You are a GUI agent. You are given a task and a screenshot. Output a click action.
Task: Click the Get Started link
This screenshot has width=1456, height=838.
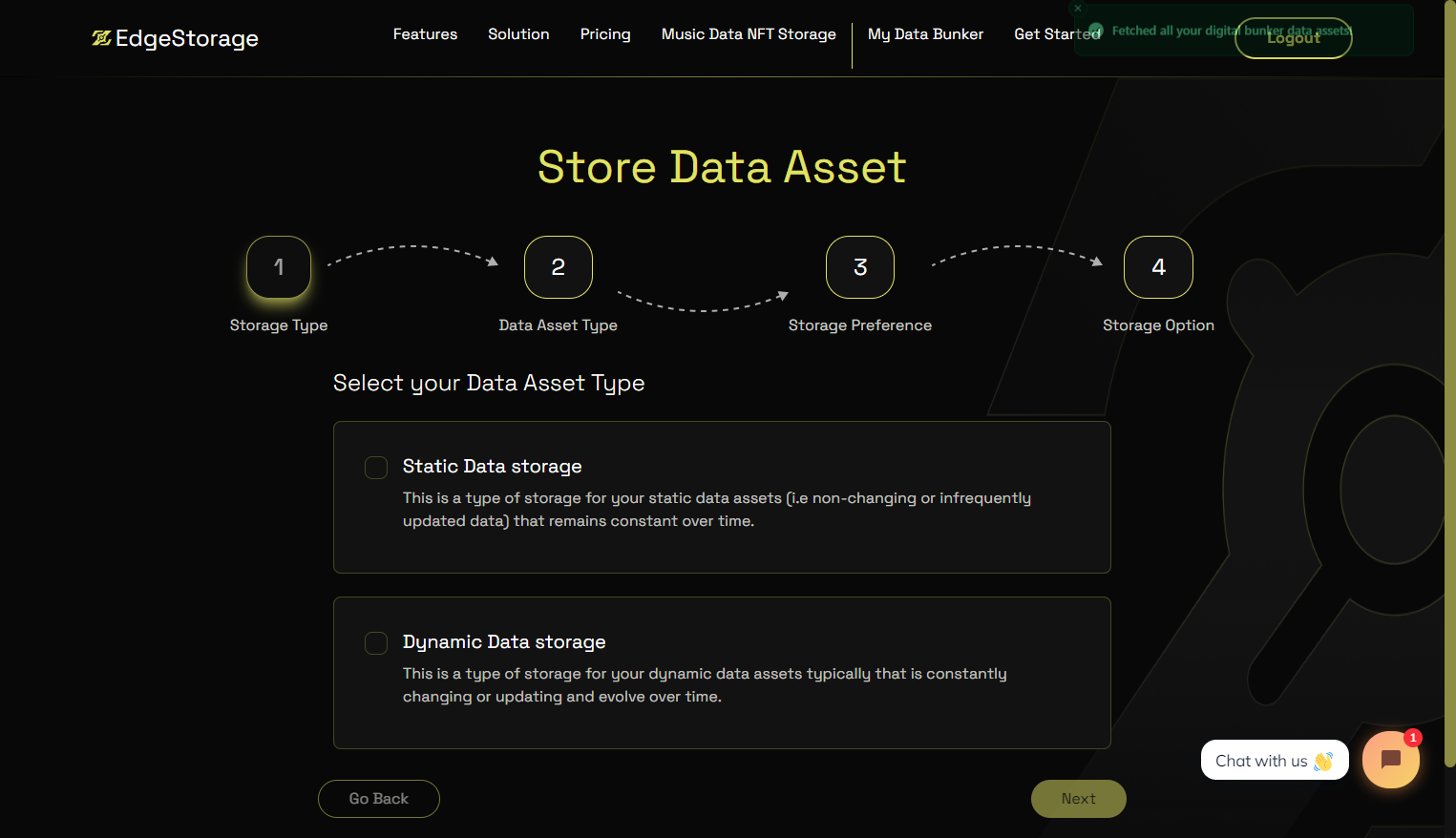click(1057, 34)
